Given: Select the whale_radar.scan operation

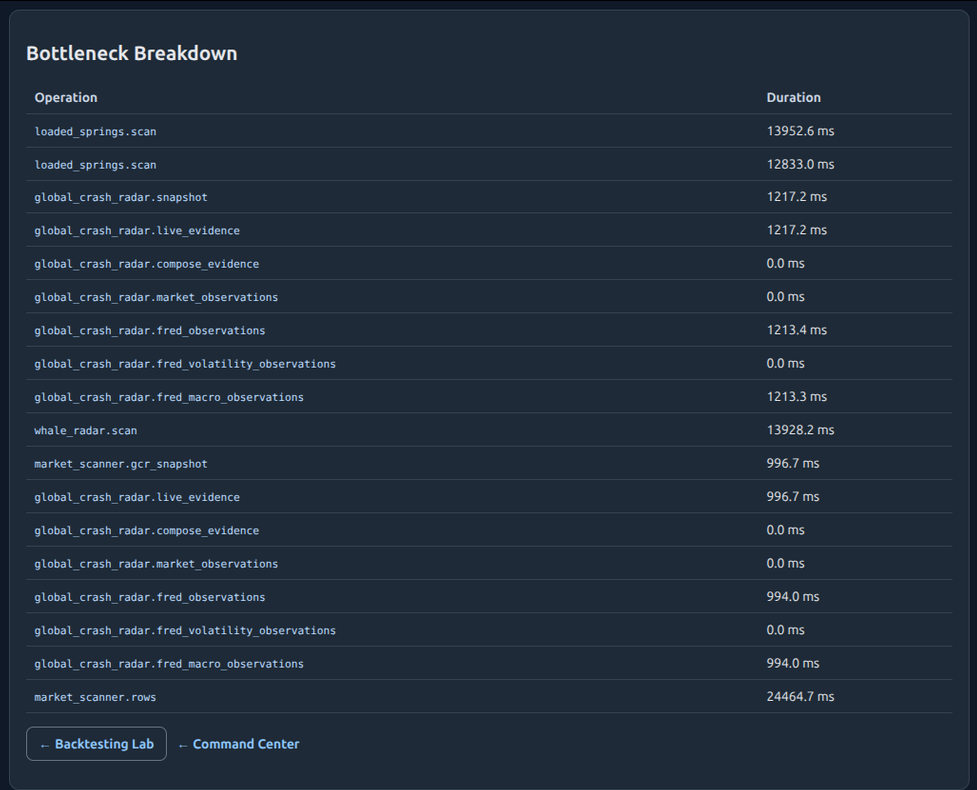Looking at the screenshot, I should [85, 430].
